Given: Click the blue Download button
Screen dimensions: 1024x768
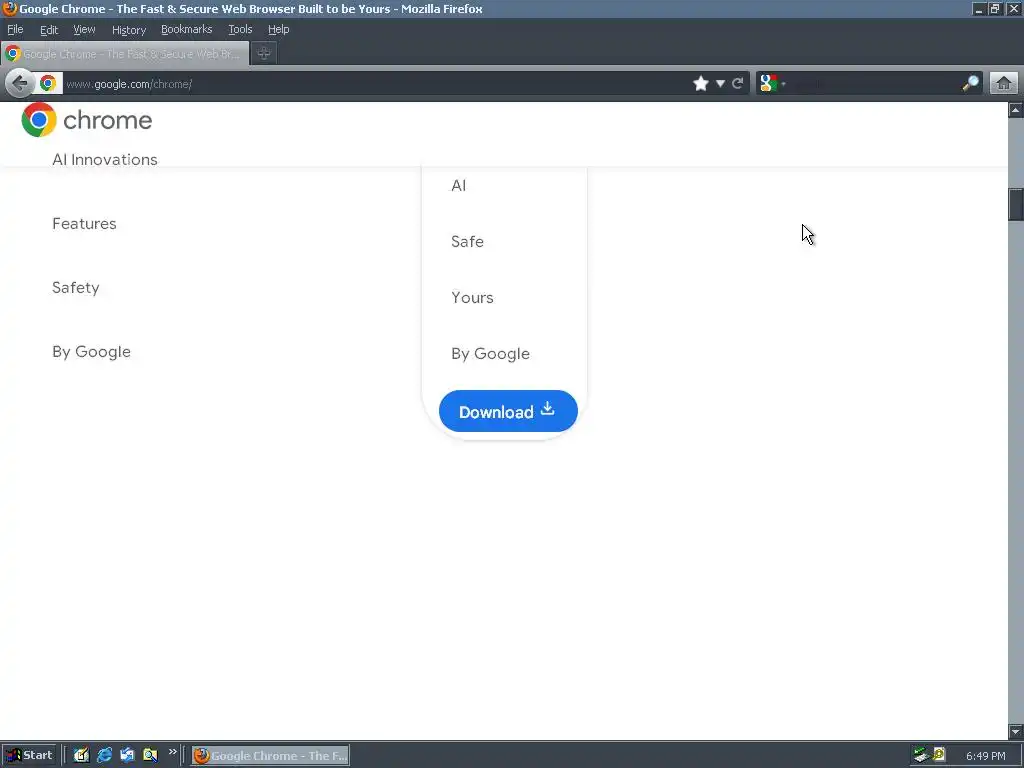Looking at the screenshot, I should pyautogui.click(x=508, y=411).
